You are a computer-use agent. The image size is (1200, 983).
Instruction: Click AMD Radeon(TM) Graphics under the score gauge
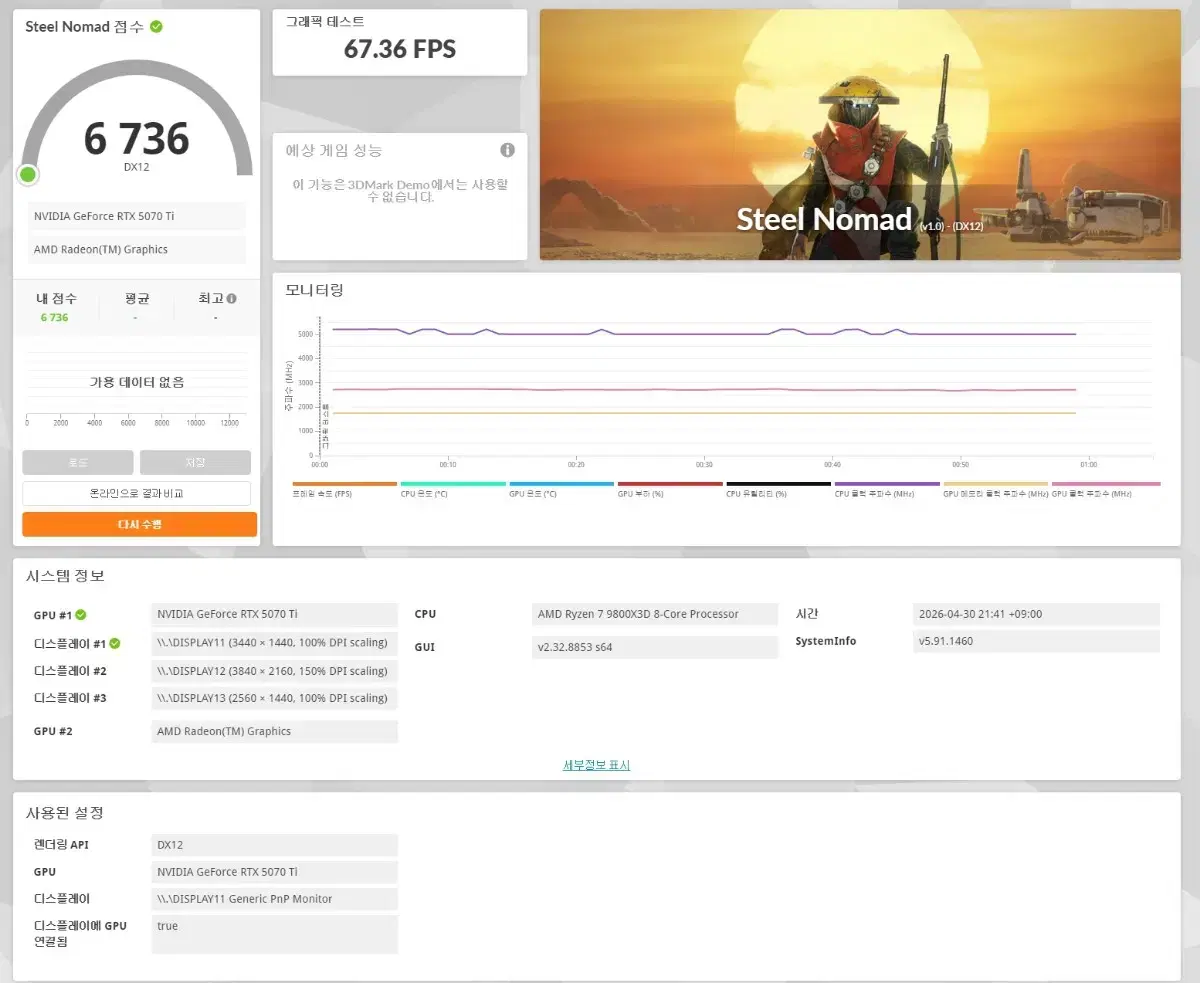click(137, 249)
